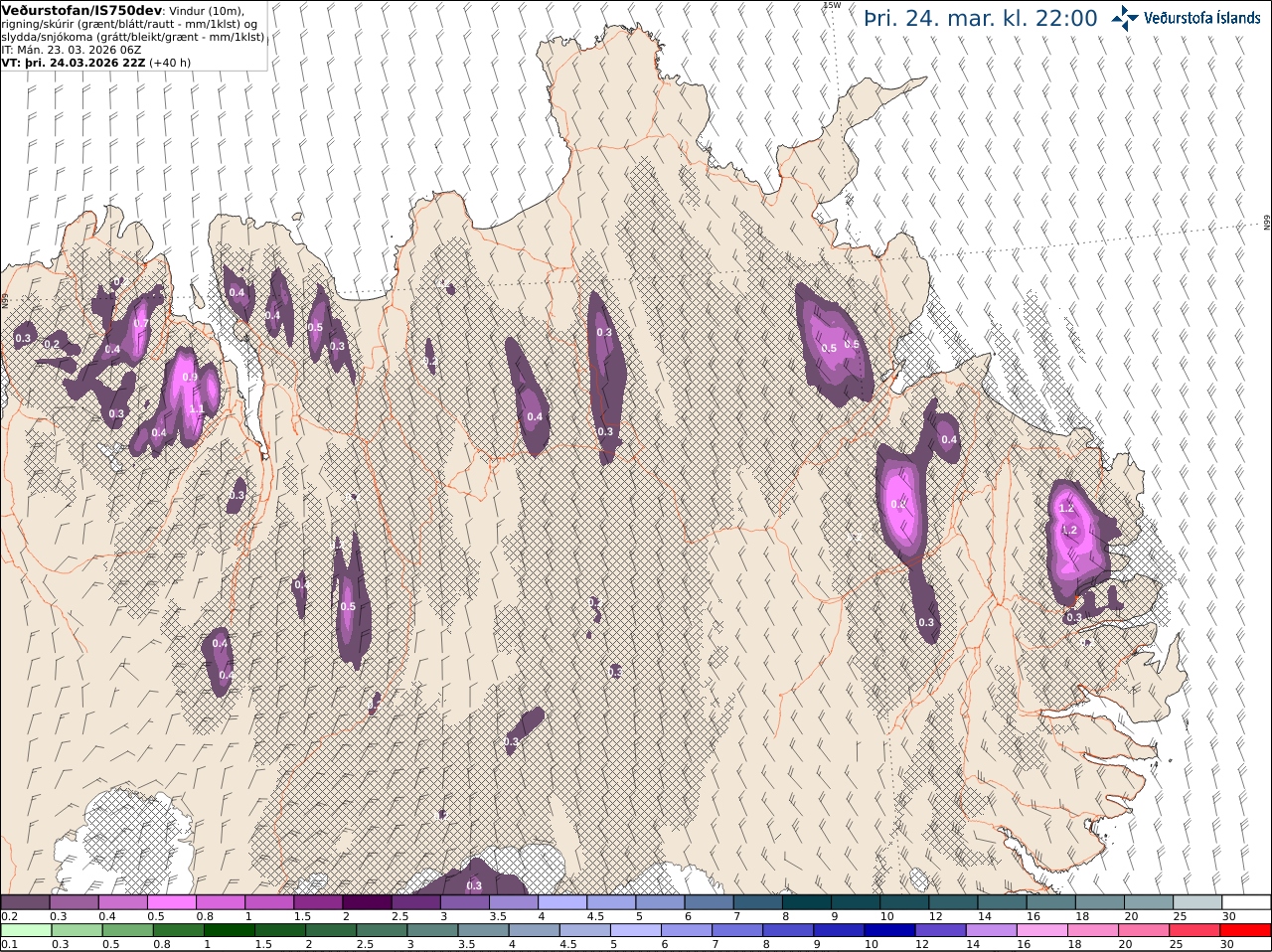Pick the pale green swatch after 0.1
Viewport: 1272px width, 952px height.
tap(26, 930)
